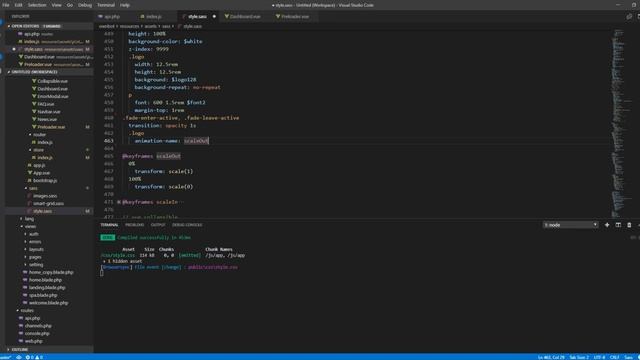The width and height of the screenshot is (640, 360).
Task: Switch to the Preloader.vue editor tab
Action: (x=295, y=17)
